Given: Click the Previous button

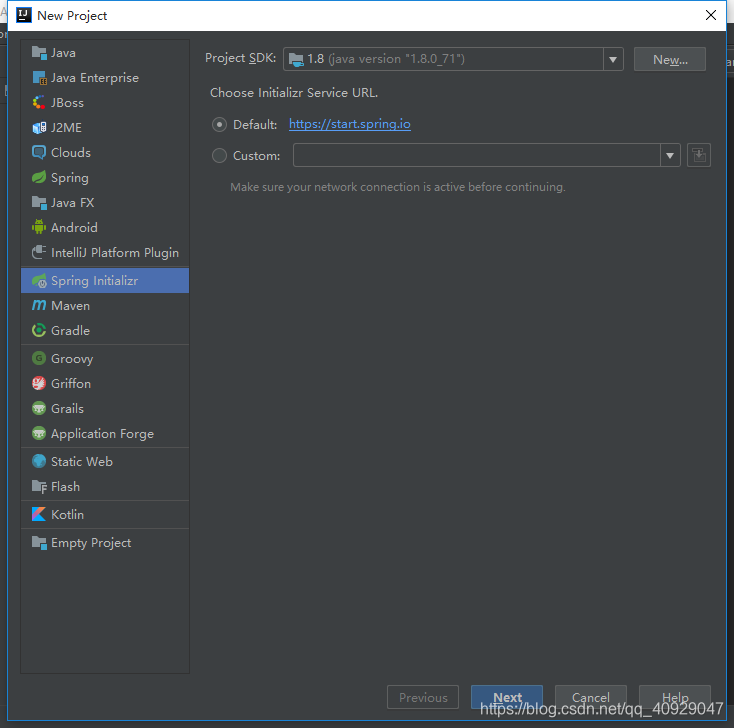Looking at the screenshot, I should click(x=423, y=697).
